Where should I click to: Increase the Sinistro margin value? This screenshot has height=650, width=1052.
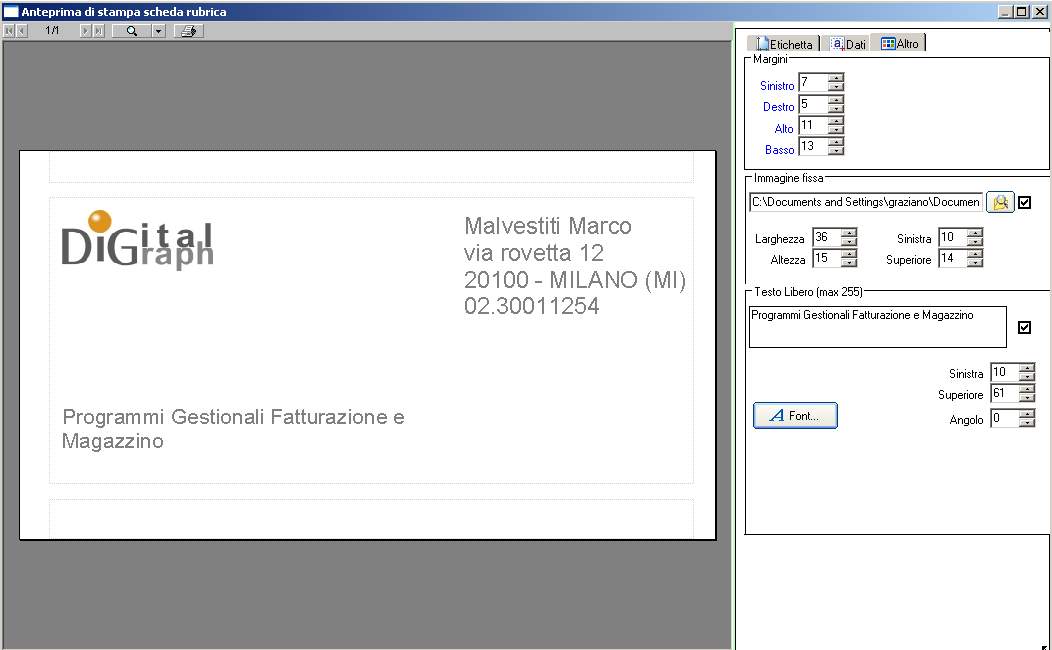[x=836, y=78]
